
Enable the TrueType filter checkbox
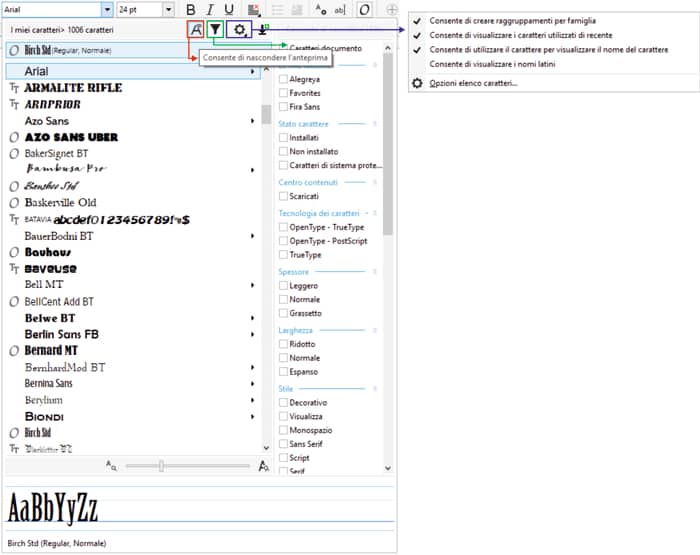(x=284, y=255)
